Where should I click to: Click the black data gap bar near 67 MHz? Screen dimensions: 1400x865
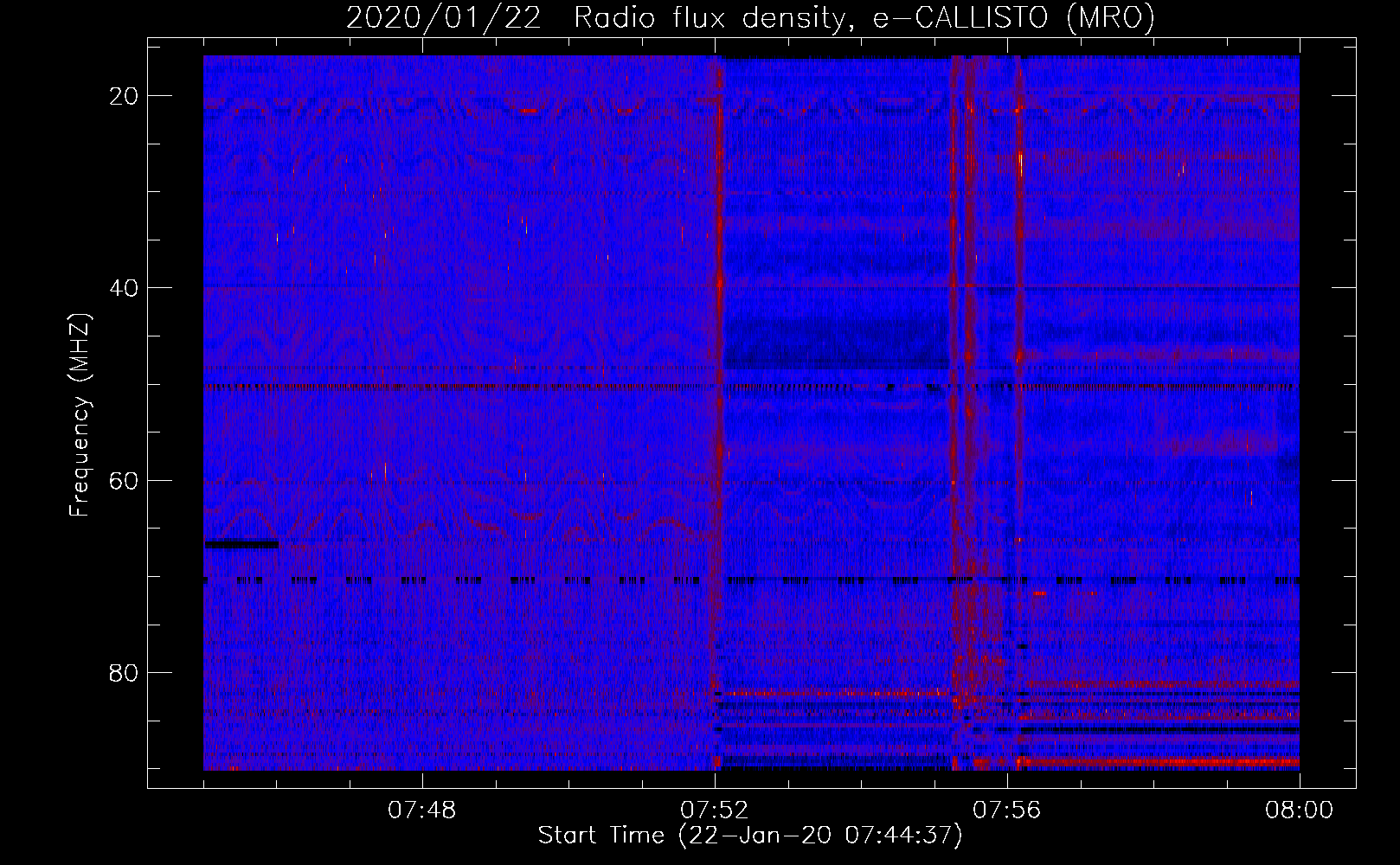(241, 544)
